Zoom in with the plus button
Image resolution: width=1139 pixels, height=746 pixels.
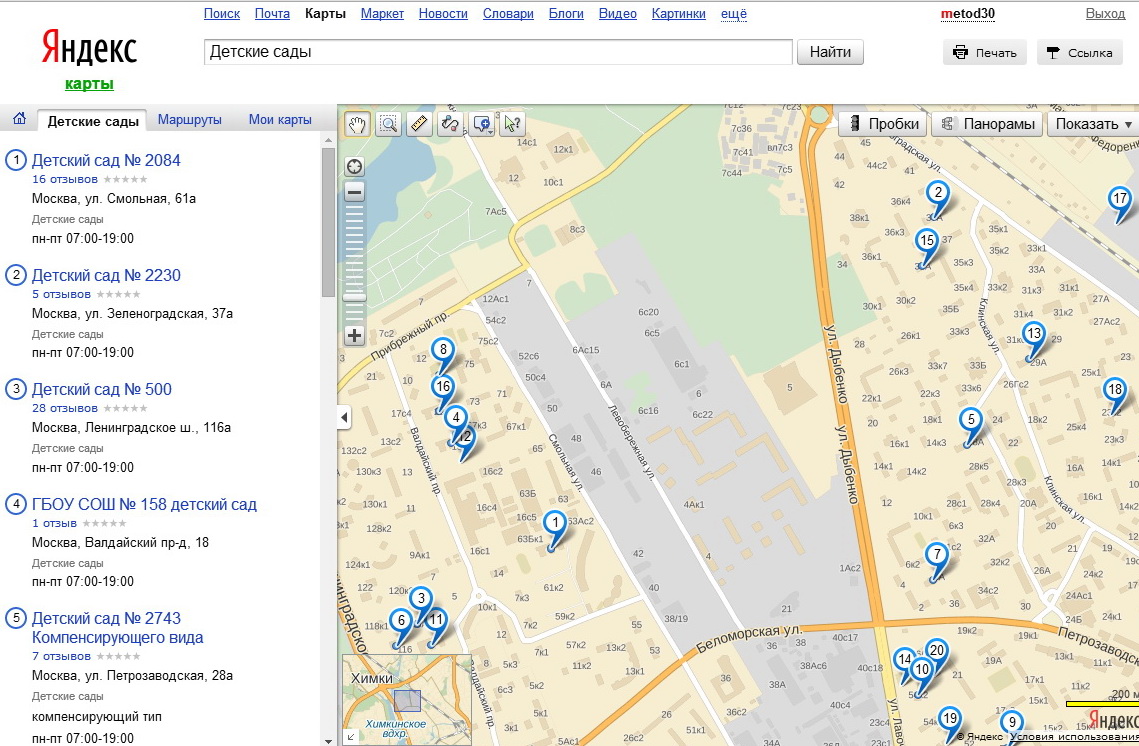(354, 336)
